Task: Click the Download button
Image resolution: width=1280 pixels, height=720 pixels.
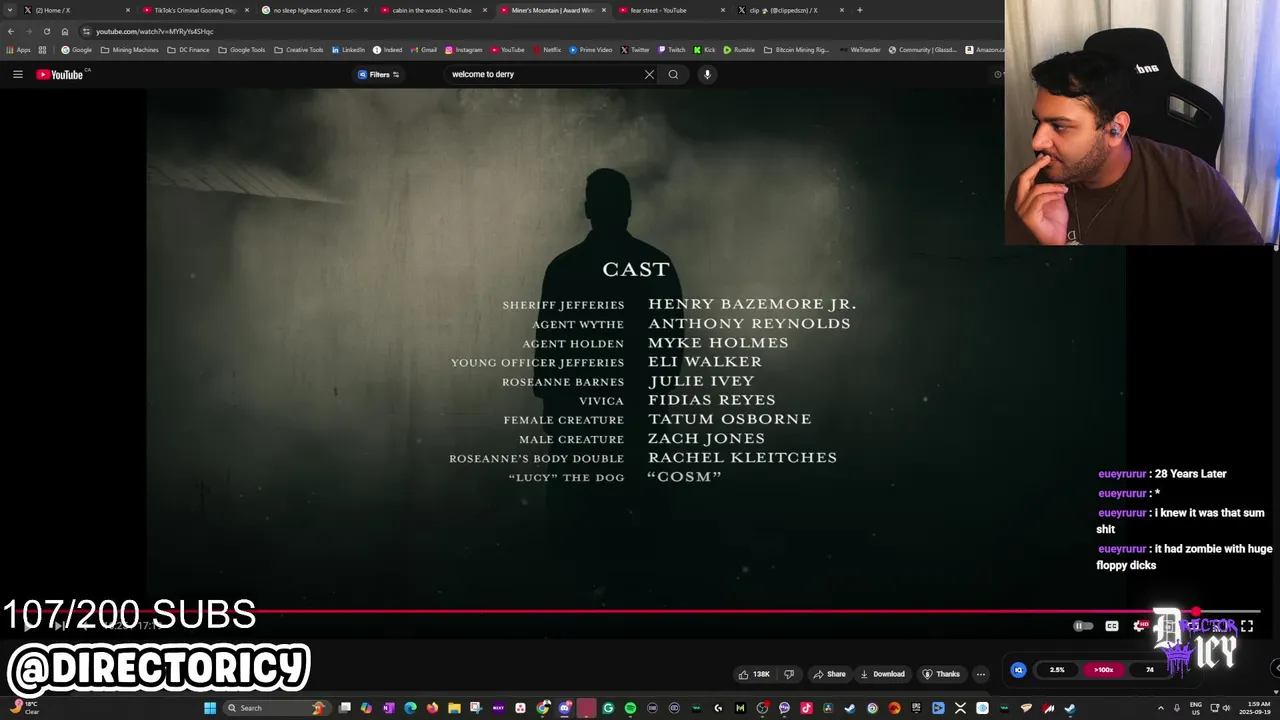Action: tap(882, 674)
